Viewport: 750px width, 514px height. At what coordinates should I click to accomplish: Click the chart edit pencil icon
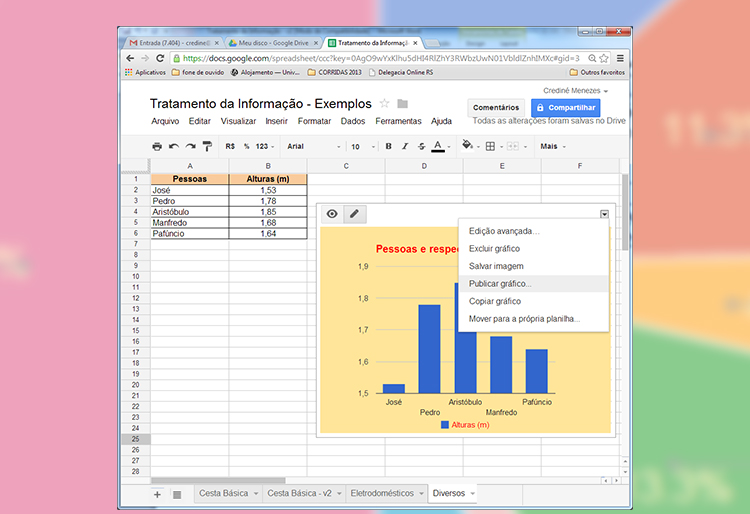click(353, 214)
